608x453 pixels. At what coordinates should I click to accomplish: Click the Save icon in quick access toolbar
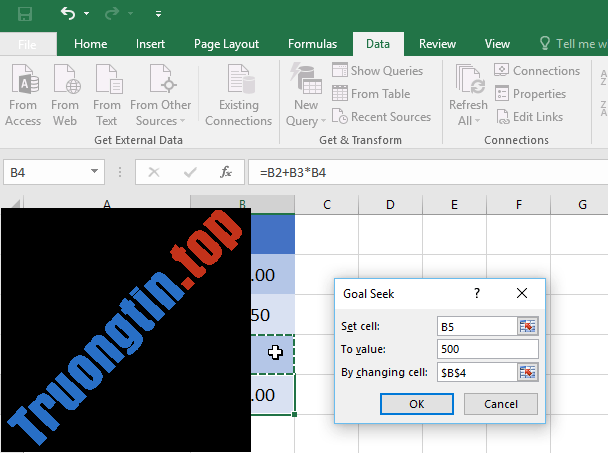pos(25,14)
